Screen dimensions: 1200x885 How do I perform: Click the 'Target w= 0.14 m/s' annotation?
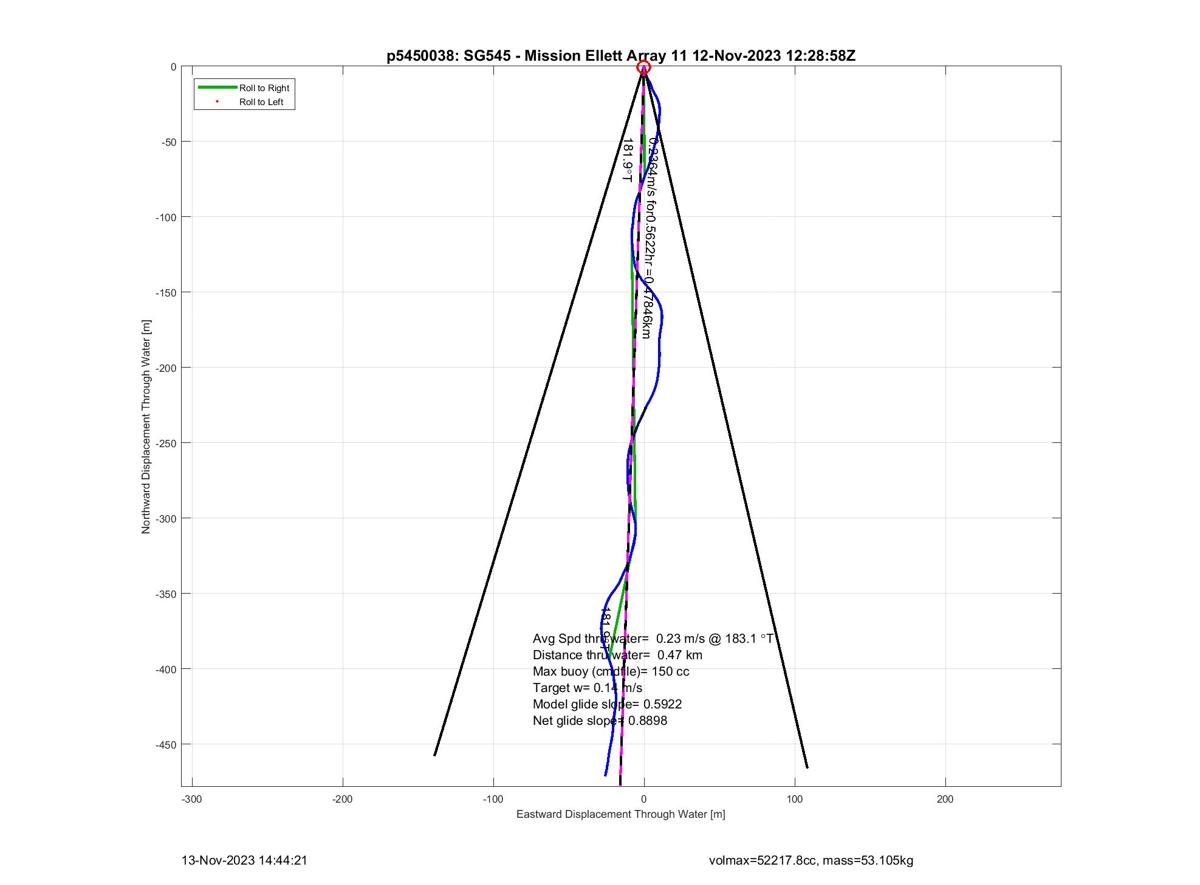tap(588, 688)
